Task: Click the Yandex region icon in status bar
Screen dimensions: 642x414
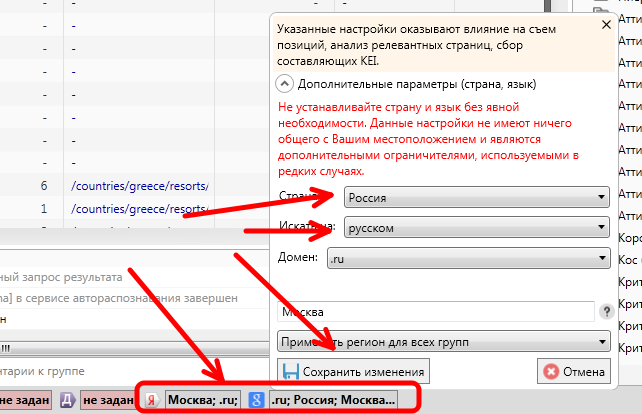Action: pyautogui.click(x=152, y=400)
